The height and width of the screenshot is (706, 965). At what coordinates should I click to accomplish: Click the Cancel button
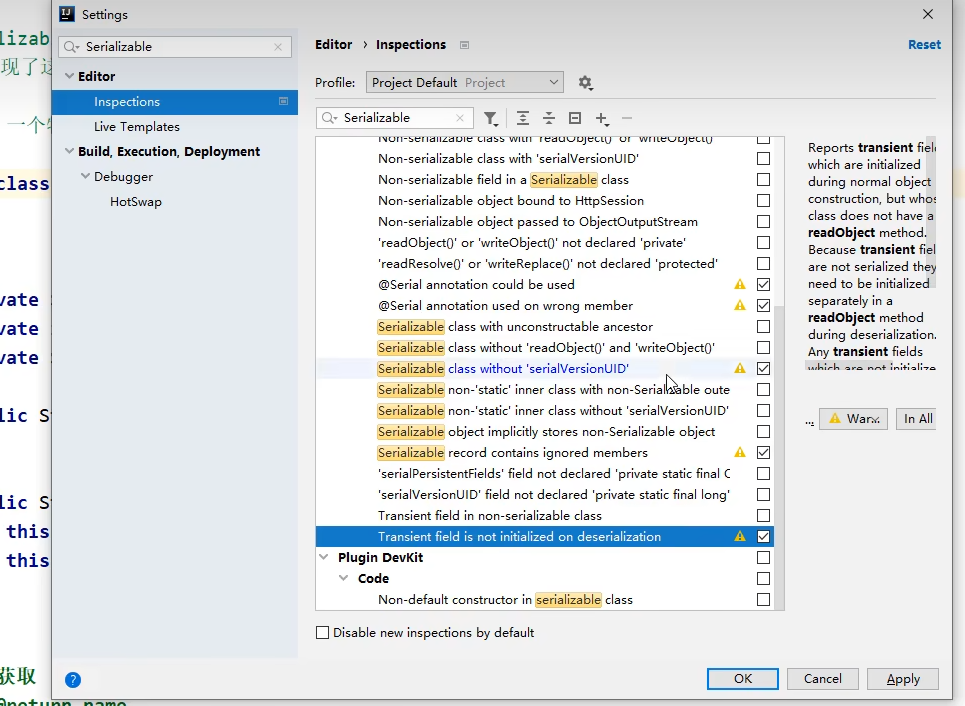coord(822,679)
